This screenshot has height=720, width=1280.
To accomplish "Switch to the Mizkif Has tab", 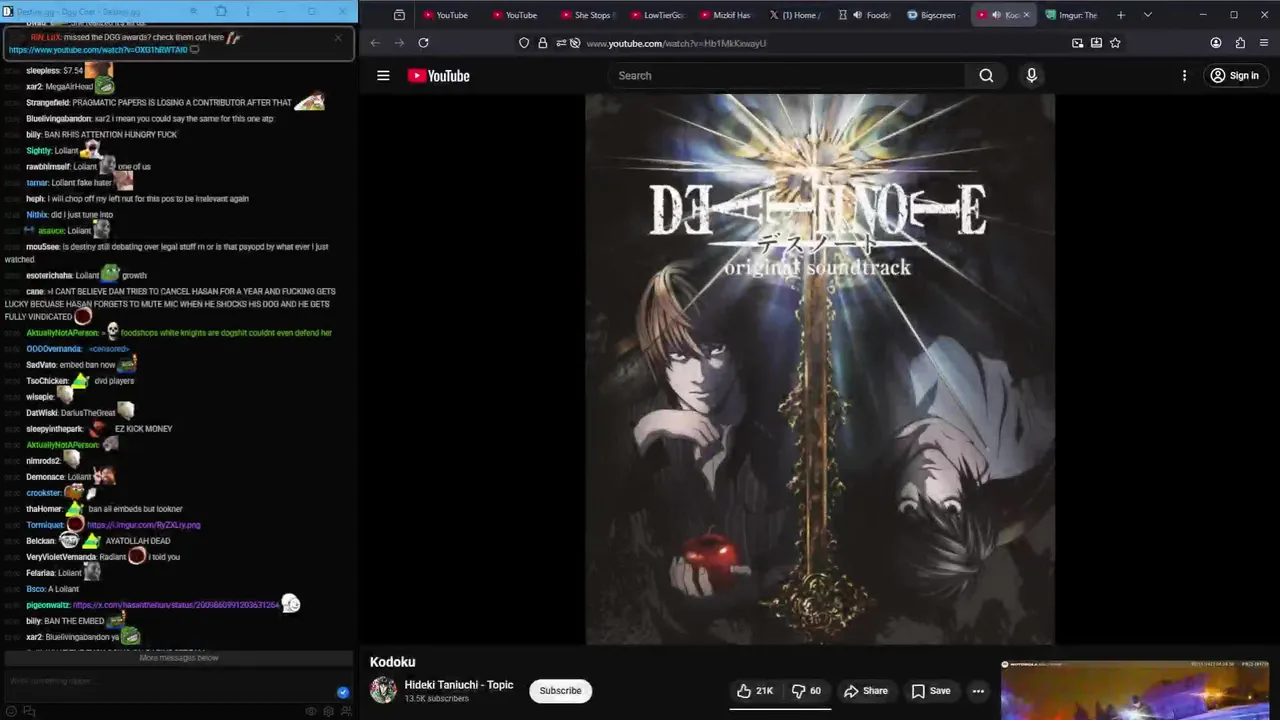I will click(726, 15).
